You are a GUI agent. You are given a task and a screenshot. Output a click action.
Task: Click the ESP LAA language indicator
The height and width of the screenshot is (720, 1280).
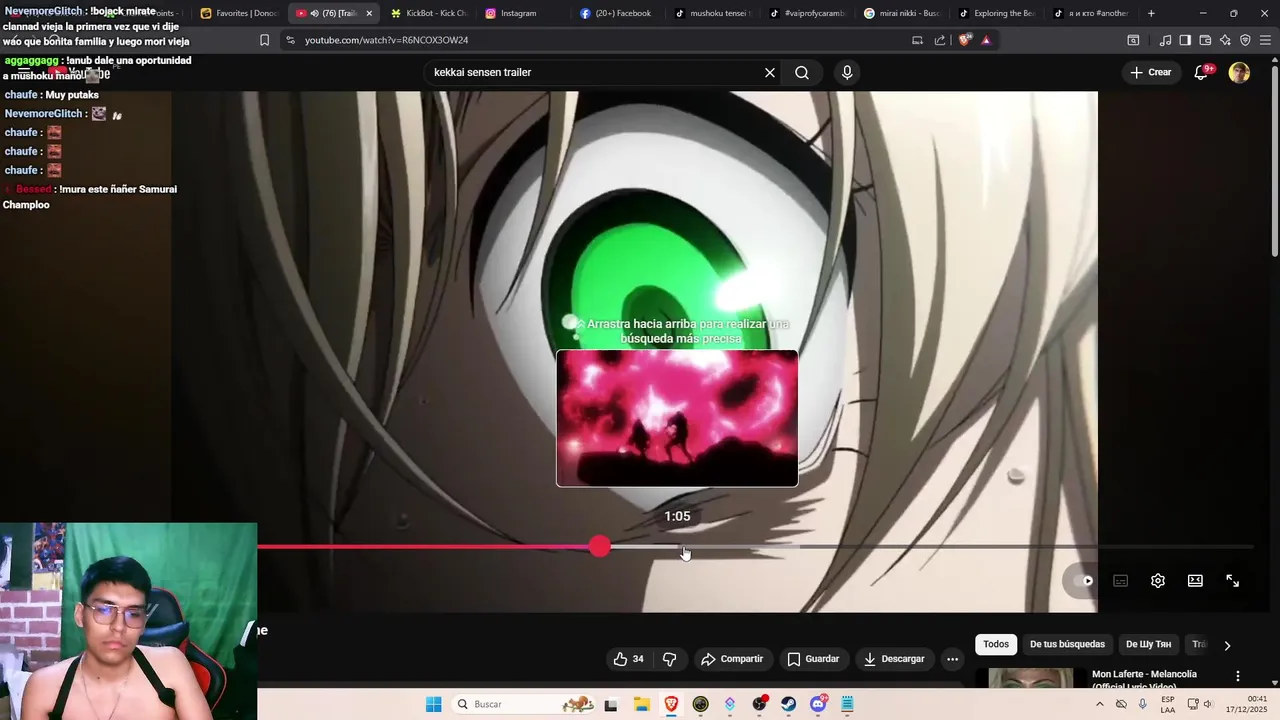click(x=1168, y=704)
